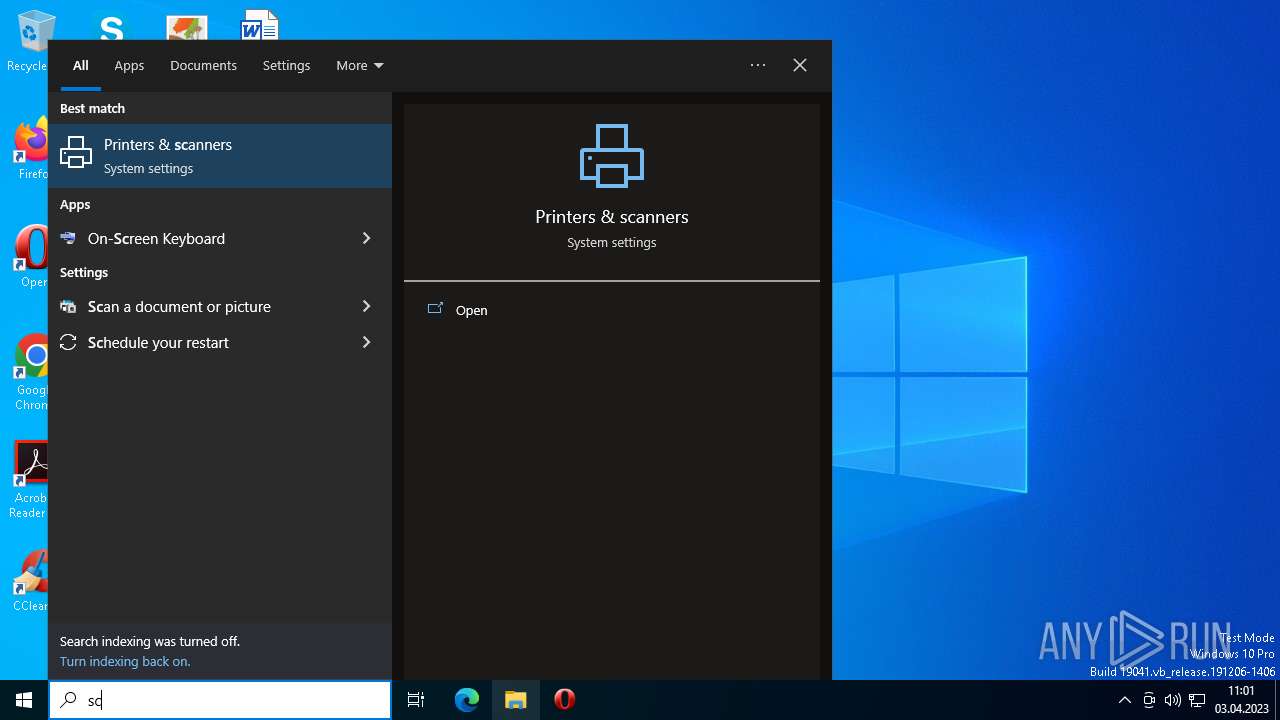The width and height of the screenshot is (1280, 720).
Task: Click the Windows Start button
Action: point(24,700)
